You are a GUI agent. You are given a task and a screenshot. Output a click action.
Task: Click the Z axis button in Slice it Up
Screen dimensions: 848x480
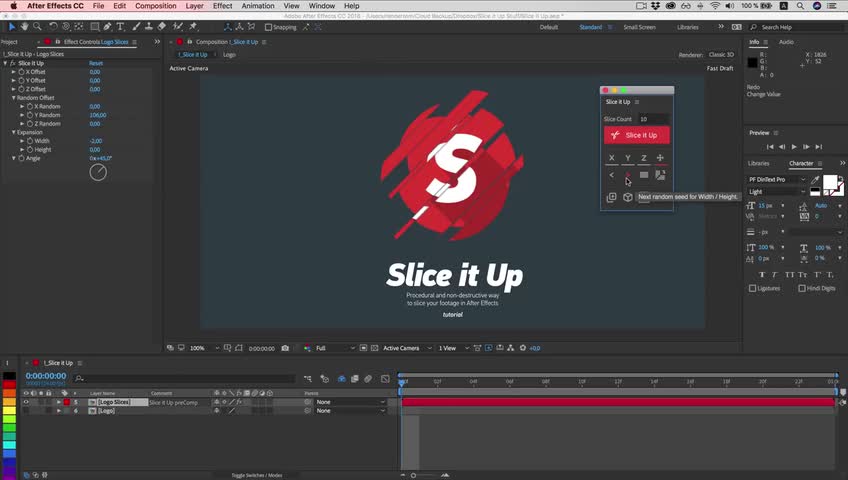[644, 158]
